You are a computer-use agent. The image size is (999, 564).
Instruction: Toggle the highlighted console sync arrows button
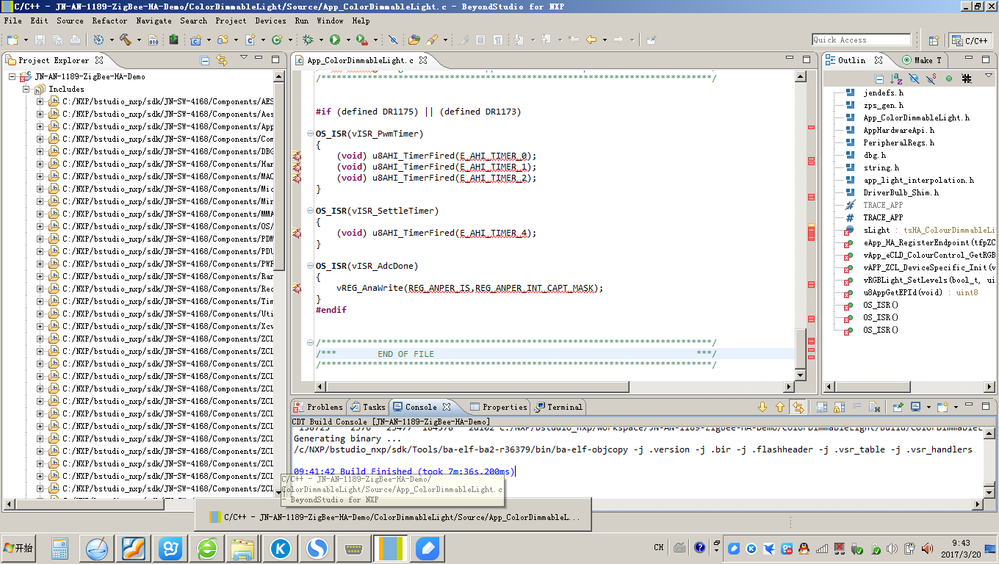point(798,407)
